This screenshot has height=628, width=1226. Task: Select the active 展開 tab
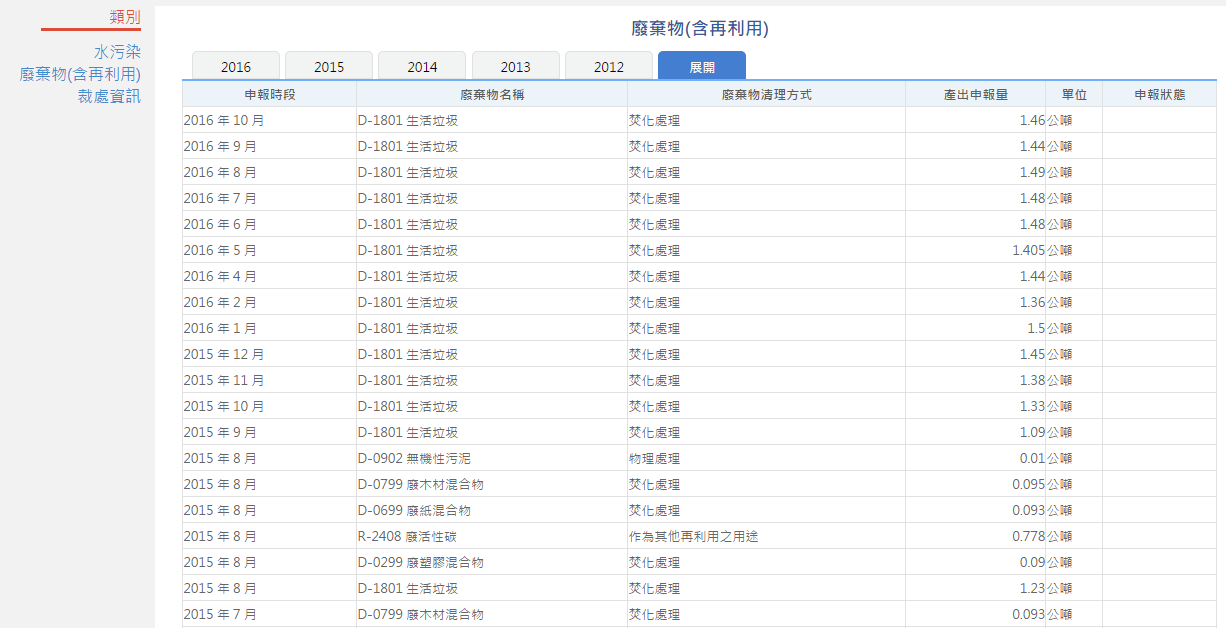pyautogui.click(x=702, y=66)
